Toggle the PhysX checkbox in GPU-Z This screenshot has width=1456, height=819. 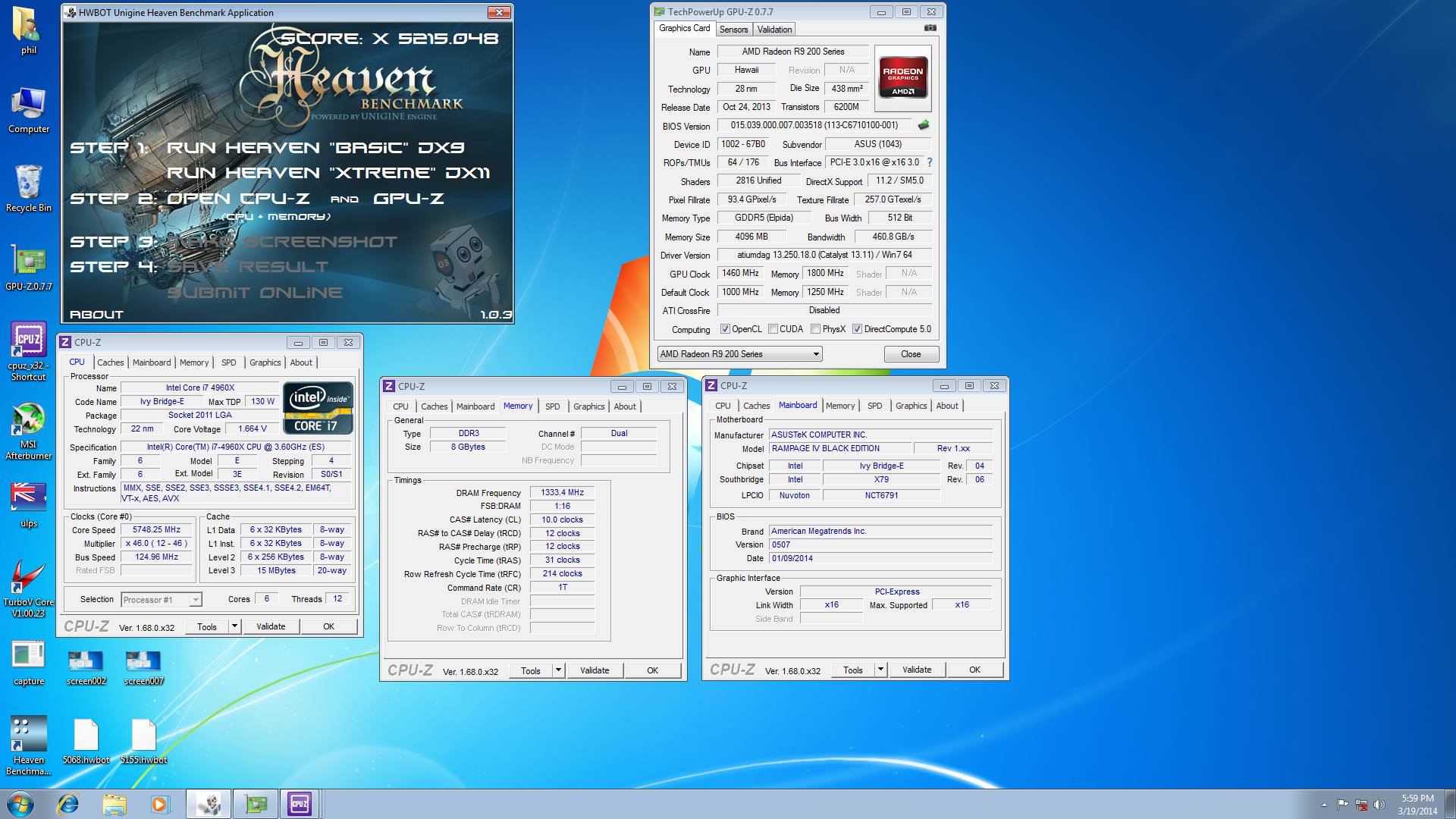tap(815, 329)
